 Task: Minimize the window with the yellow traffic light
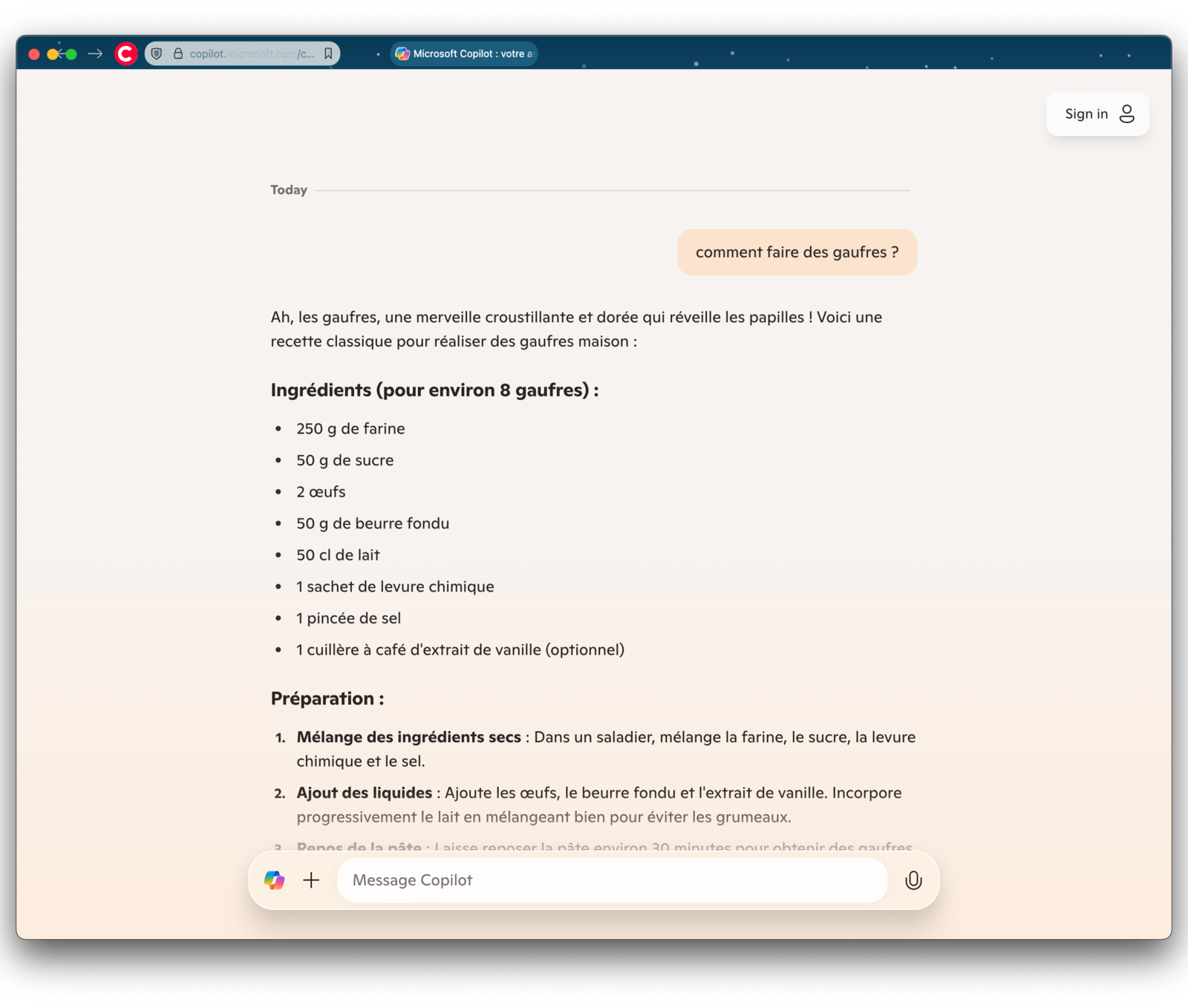[x=52, y=53]
